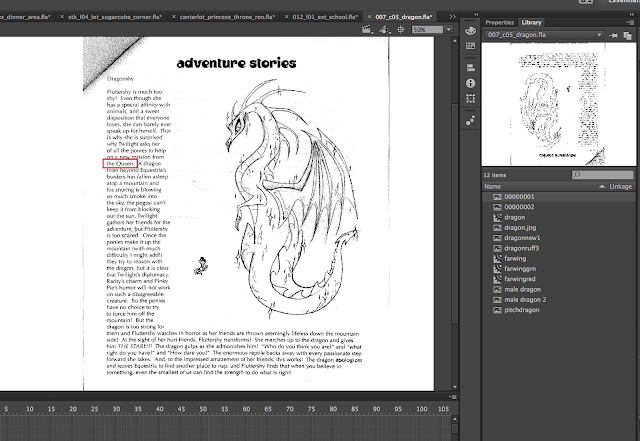Screen dimensions: 640x441
Task: Collapse the icon dock with double arrows
Action: [x=476, y=14]
